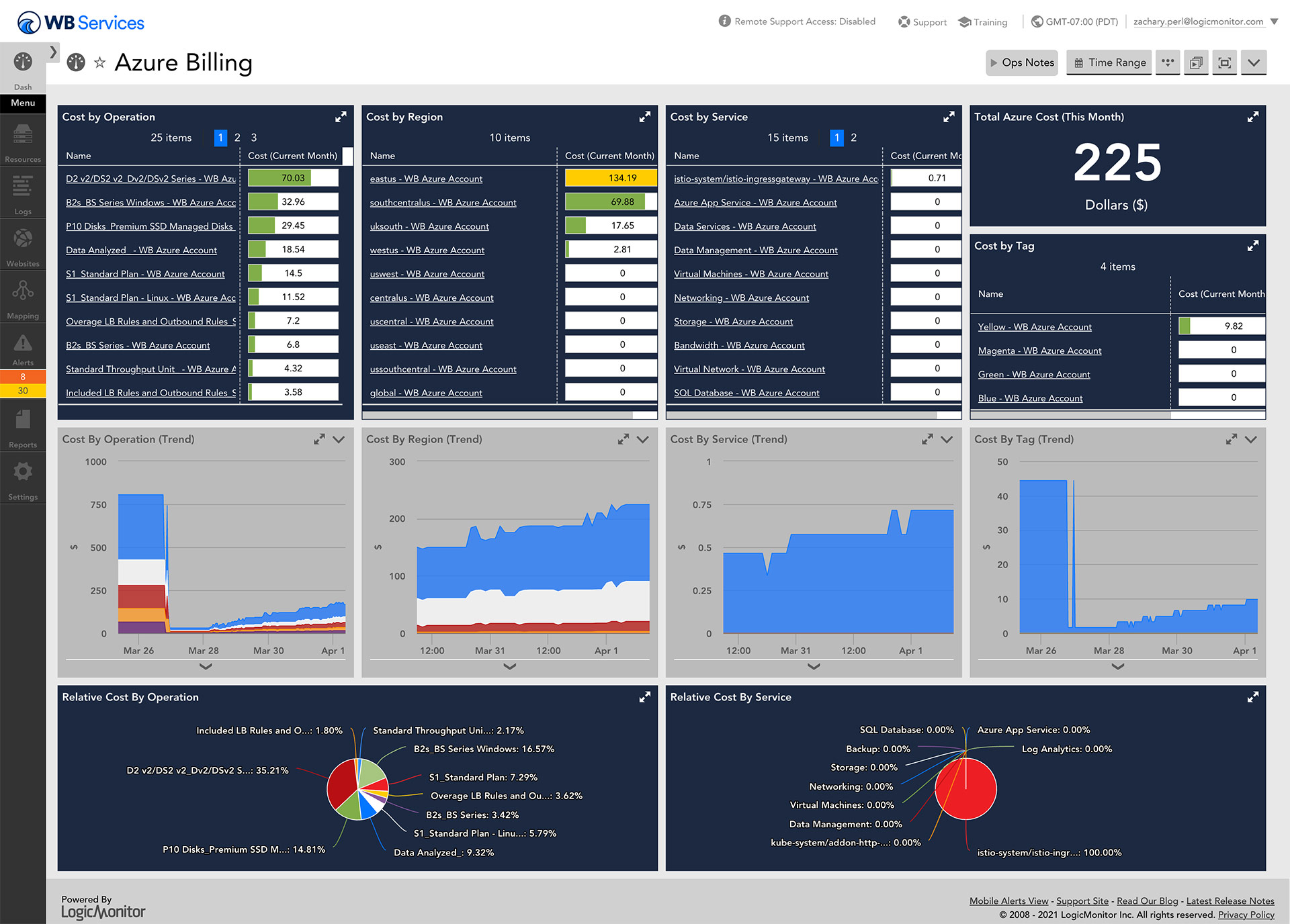Expand Cost By Service (Trend) graph fullscreen

[927, 439]
